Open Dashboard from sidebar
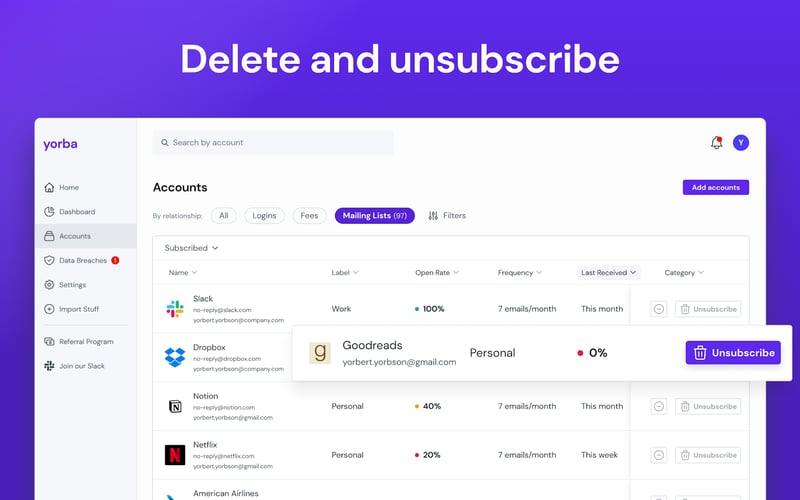Viewport: 800px width, 500px height. (70, 212)
